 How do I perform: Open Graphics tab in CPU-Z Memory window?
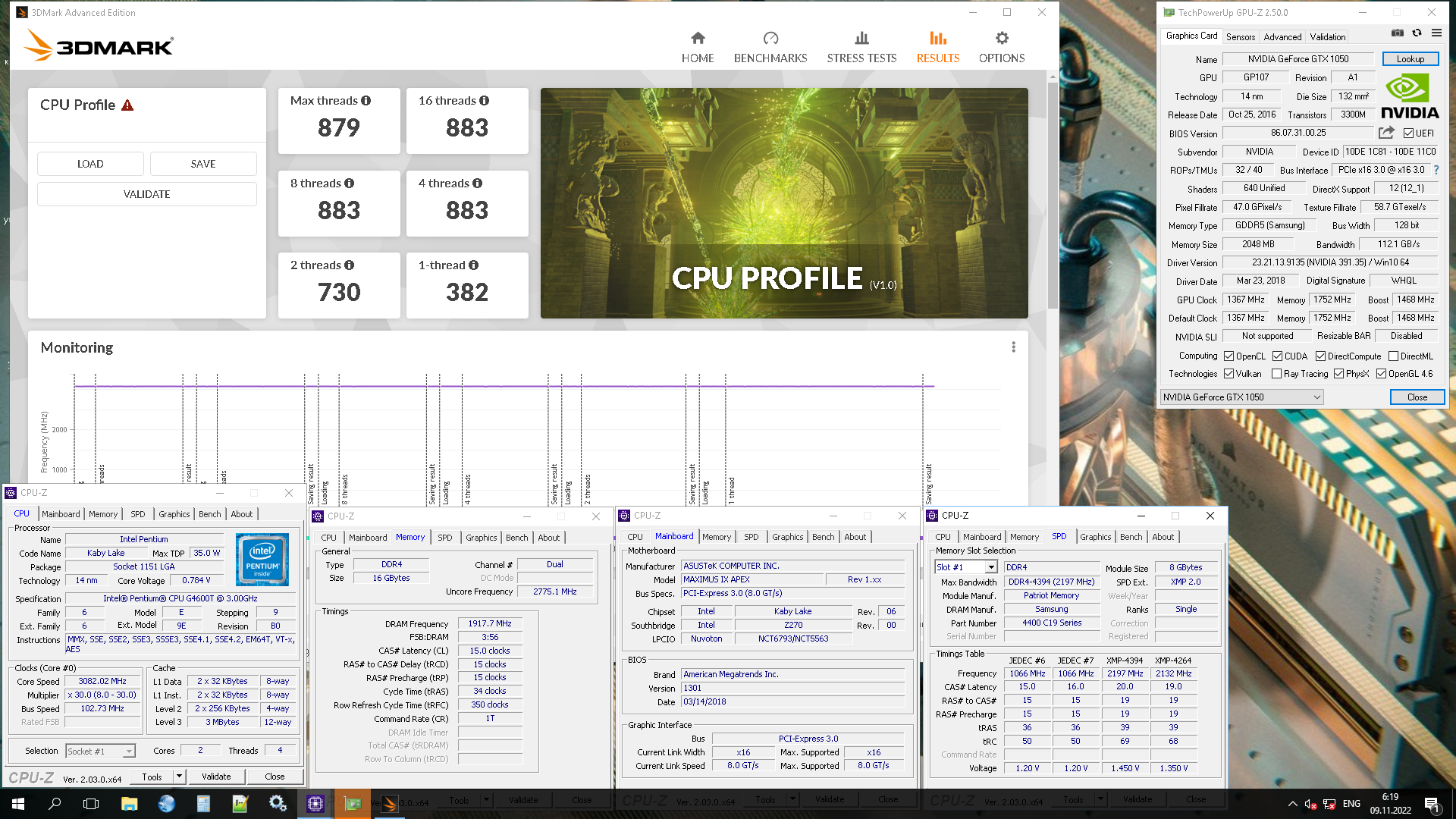click(x=482, y=538)
